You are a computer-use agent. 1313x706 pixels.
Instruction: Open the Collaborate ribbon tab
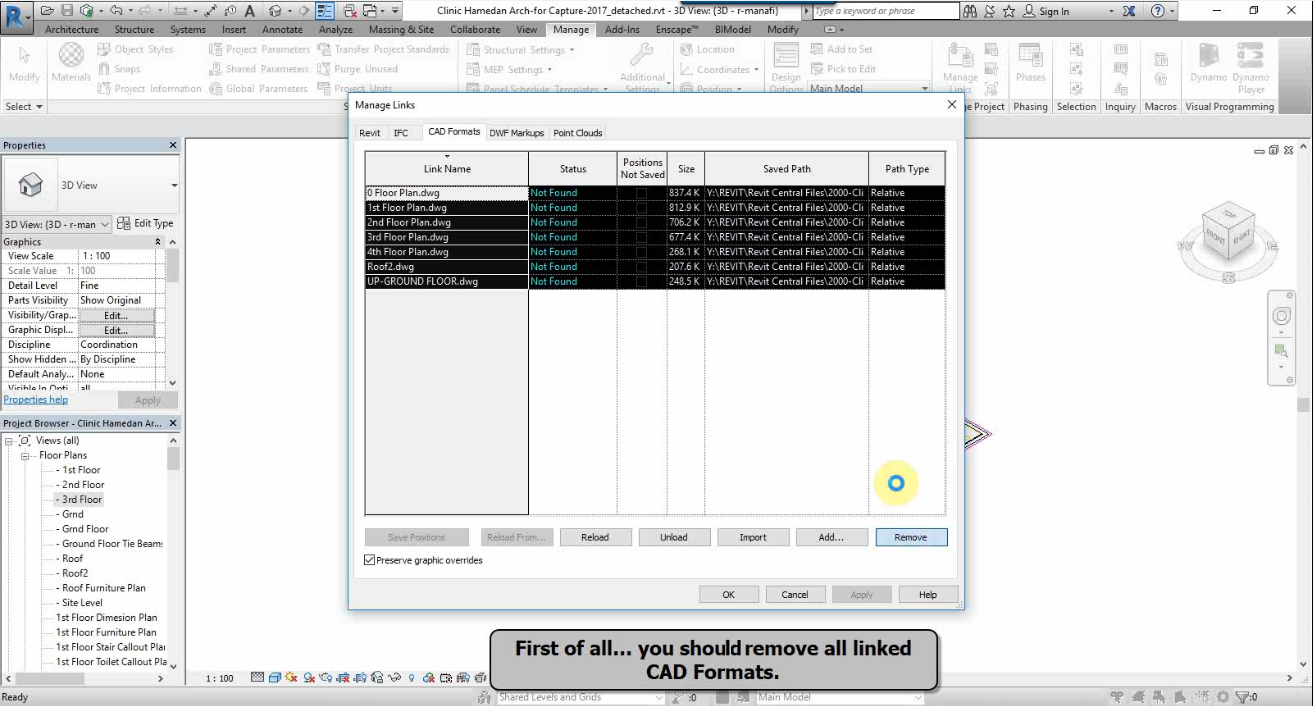pyautogui.click(x=475, y=30)
